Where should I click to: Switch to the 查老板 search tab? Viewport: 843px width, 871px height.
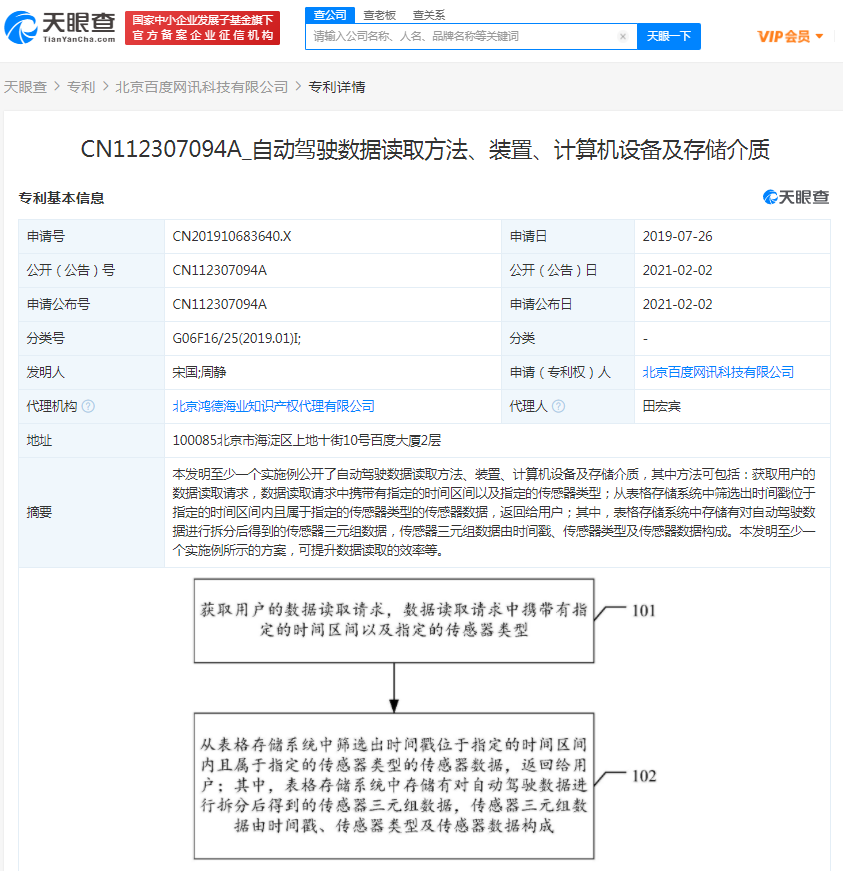pyautogui.click(x=379, y=15)
